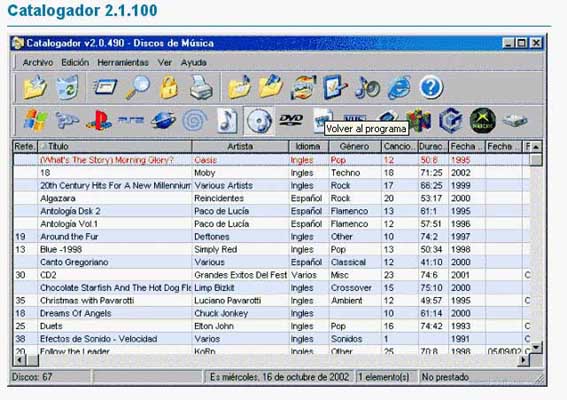Viewport: 567px width, 400px height.
Task: Click the circular arrows sync icon
Action: [303, 88]
